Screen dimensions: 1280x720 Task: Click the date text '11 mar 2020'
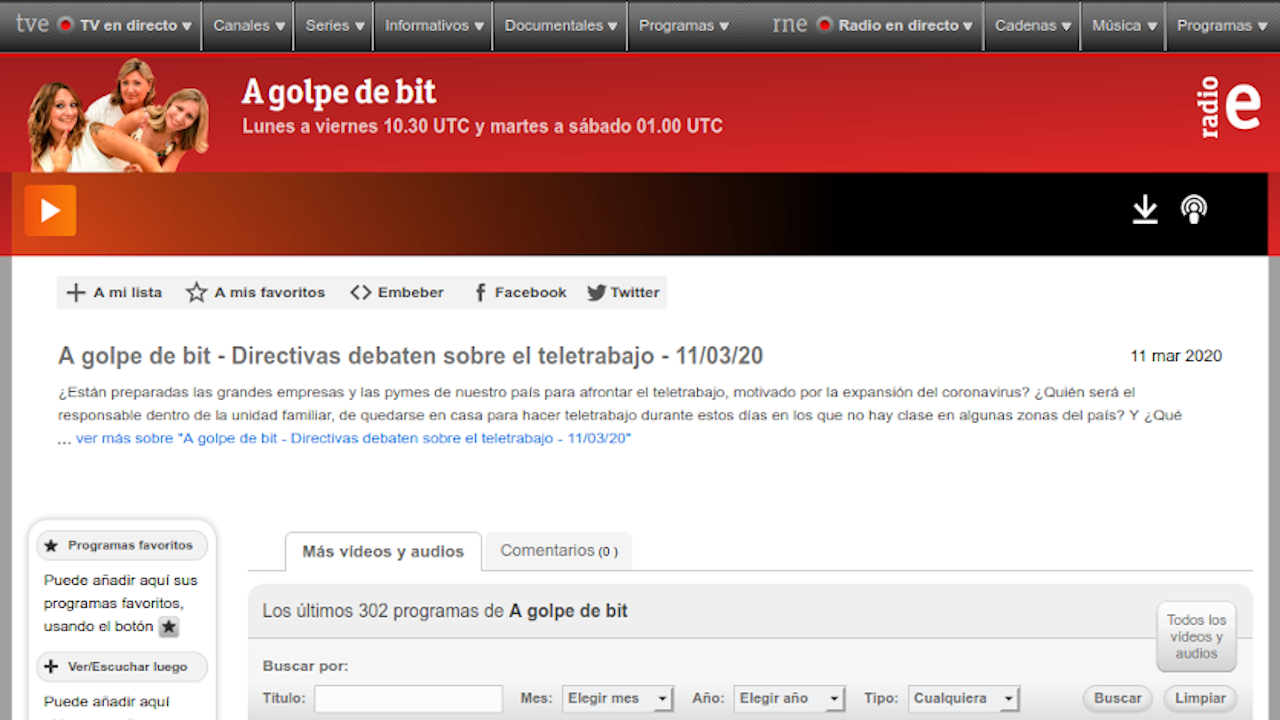pos(1176,356)
